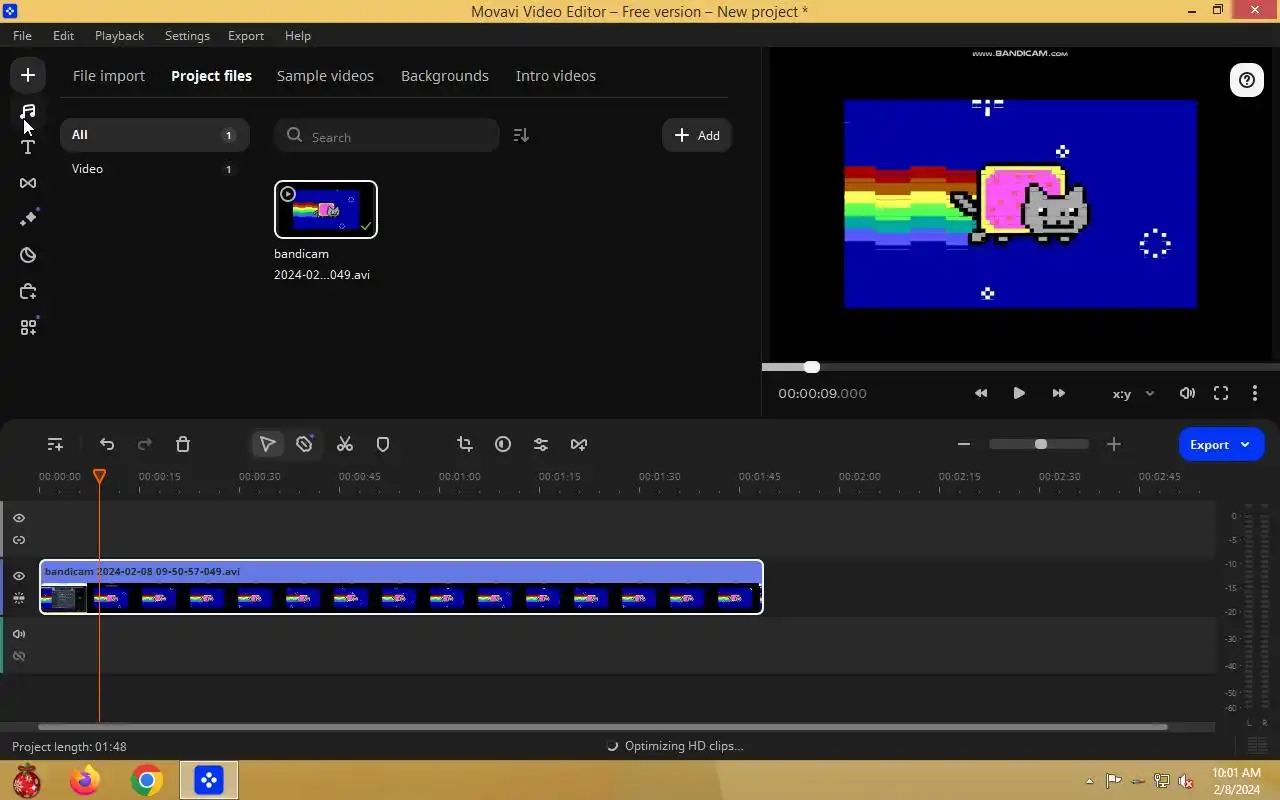
Task: Activate the Blade cutting mode tool
Action: 305,444
